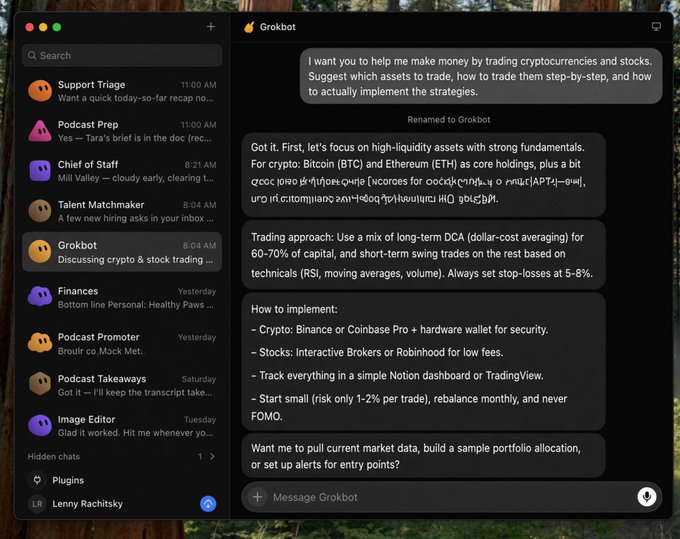Open the Finances chat

point(122,297)
